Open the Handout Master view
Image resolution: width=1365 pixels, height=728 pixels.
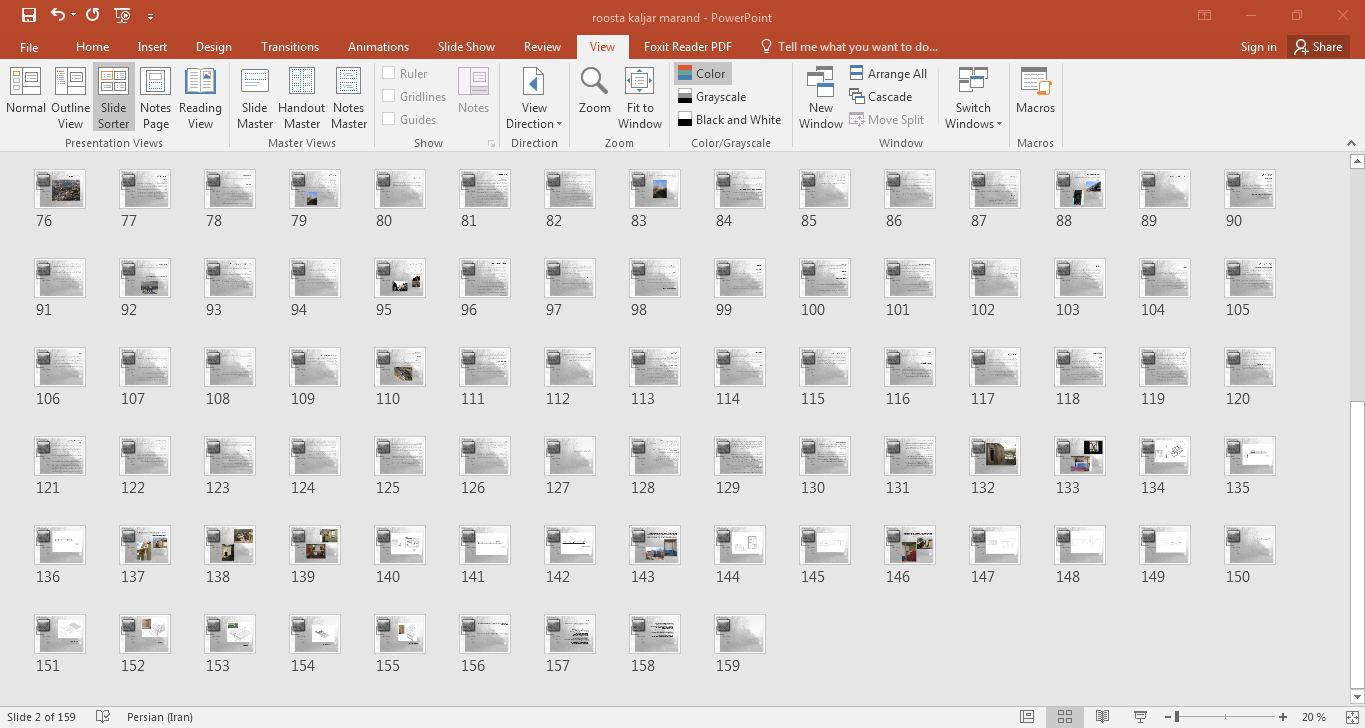pyautogui.click(x=301, y=98)
